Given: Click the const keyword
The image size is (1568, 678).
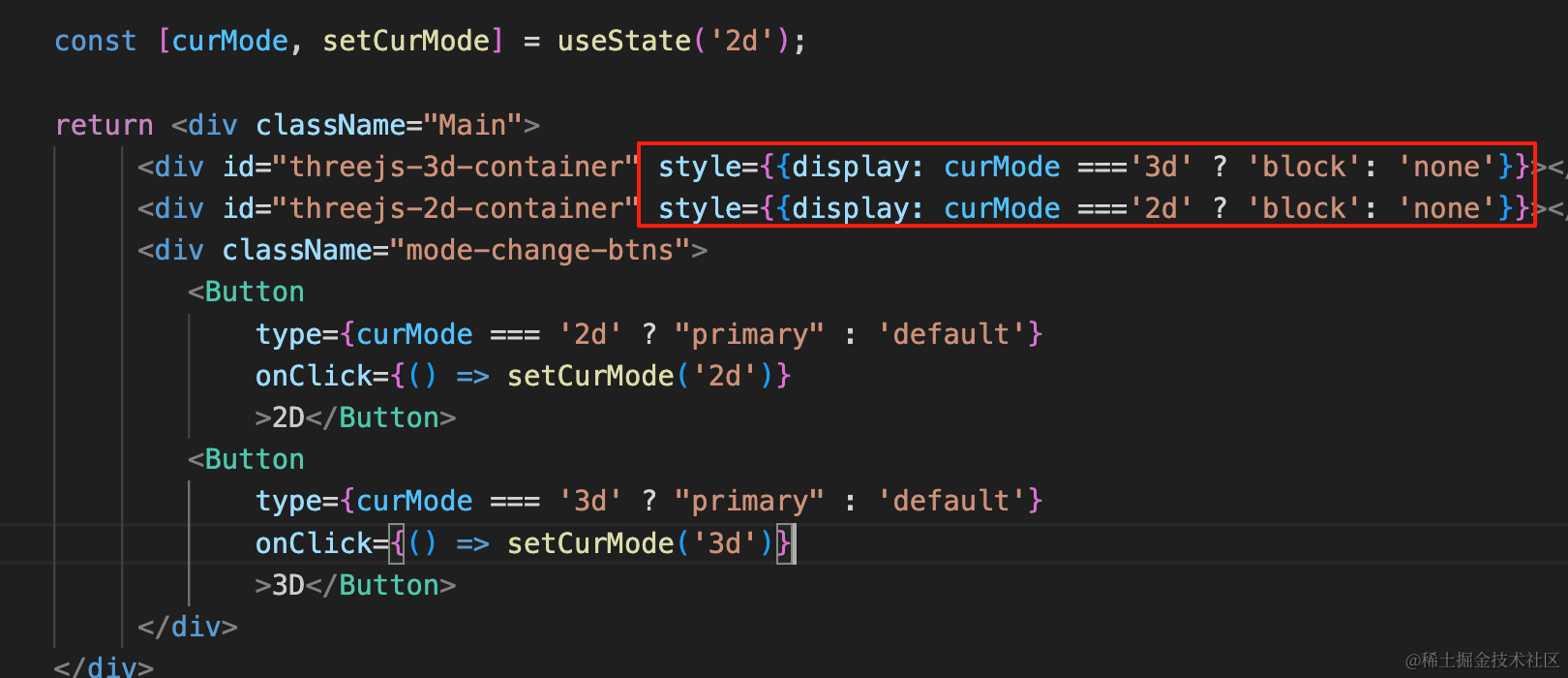Looking at the screenshot, I should [x=96, y=41].
